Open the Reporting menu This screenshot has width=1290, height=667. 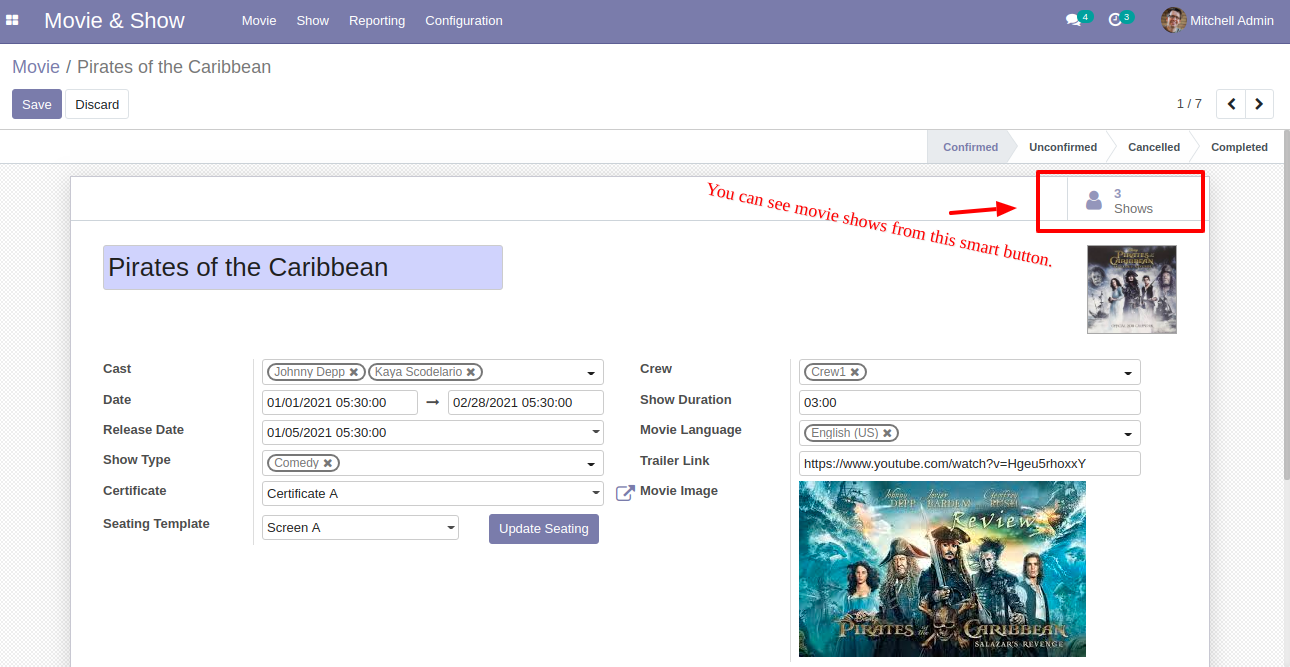[x=377, y=20]
